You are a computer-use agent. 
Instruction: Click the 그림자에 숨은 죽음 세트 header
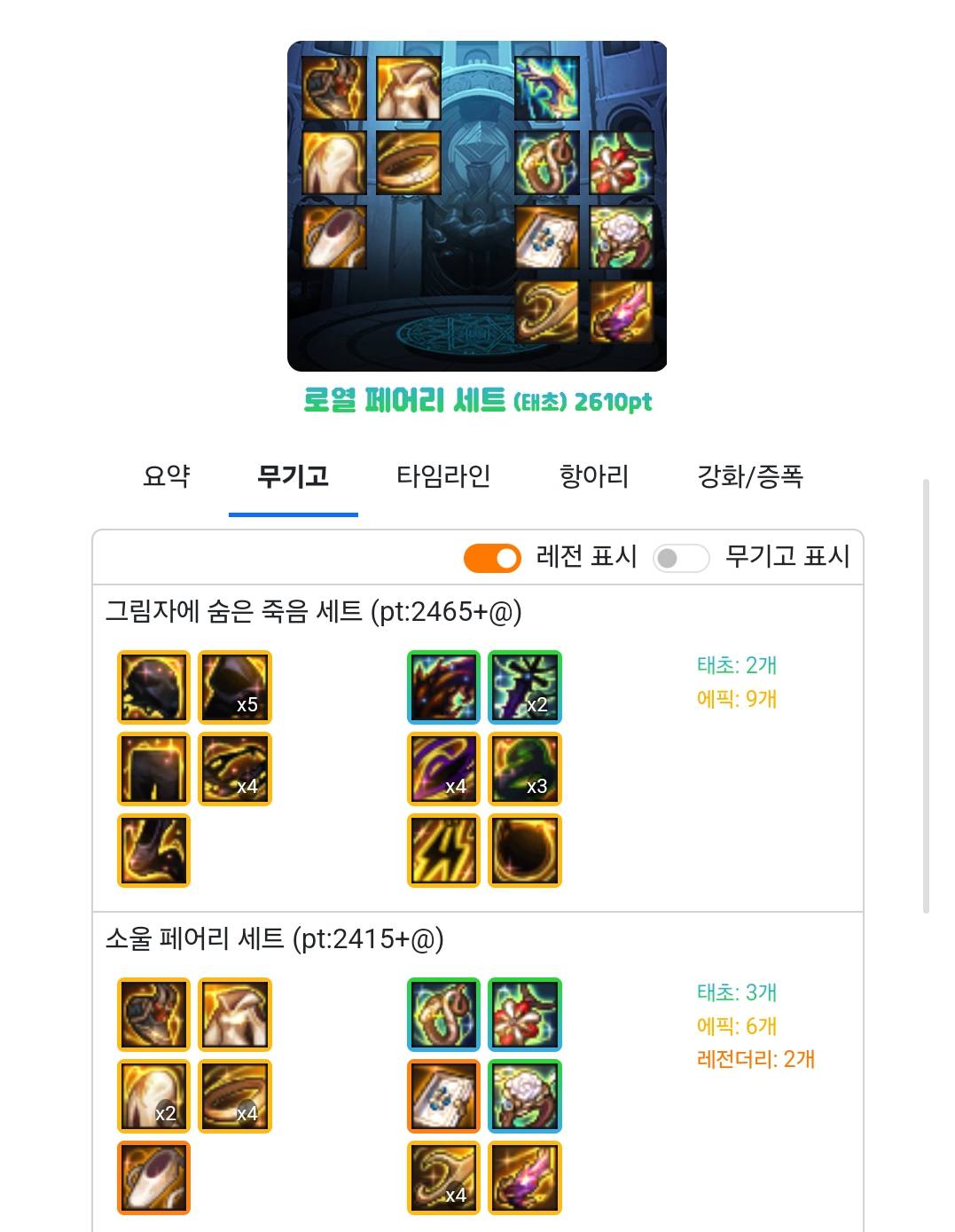pyautogui.click(x=314, y=611)
